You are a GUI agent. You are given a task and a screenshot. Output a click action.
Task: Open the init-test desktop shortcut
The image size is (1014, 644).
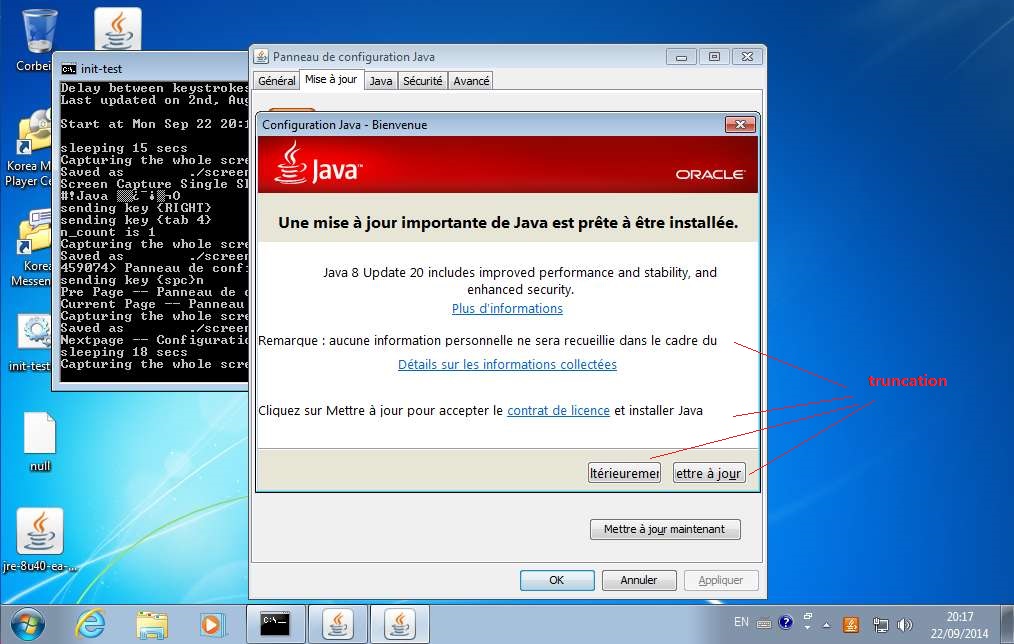[x=36, y=340]
